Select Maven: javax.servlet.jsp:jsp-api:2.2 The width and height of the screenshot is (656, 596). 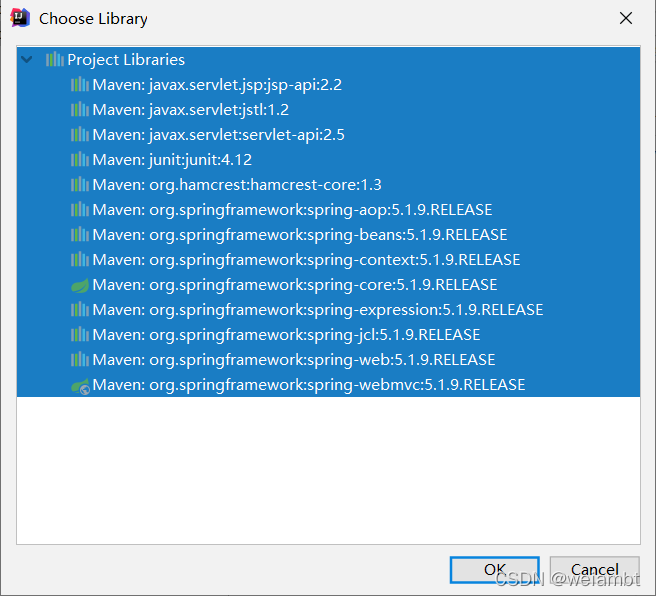point(328,85)
